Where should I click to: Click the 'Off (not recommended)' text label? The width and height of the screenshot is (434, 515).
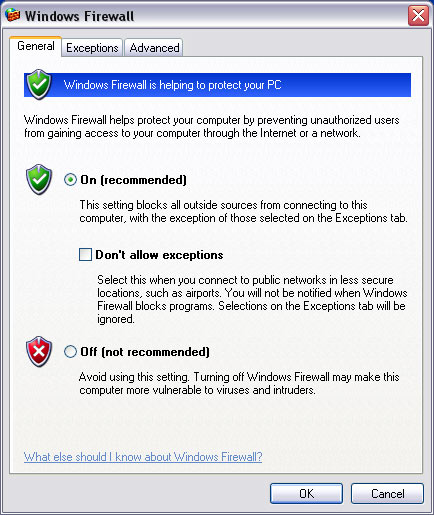tap(145, 352)
